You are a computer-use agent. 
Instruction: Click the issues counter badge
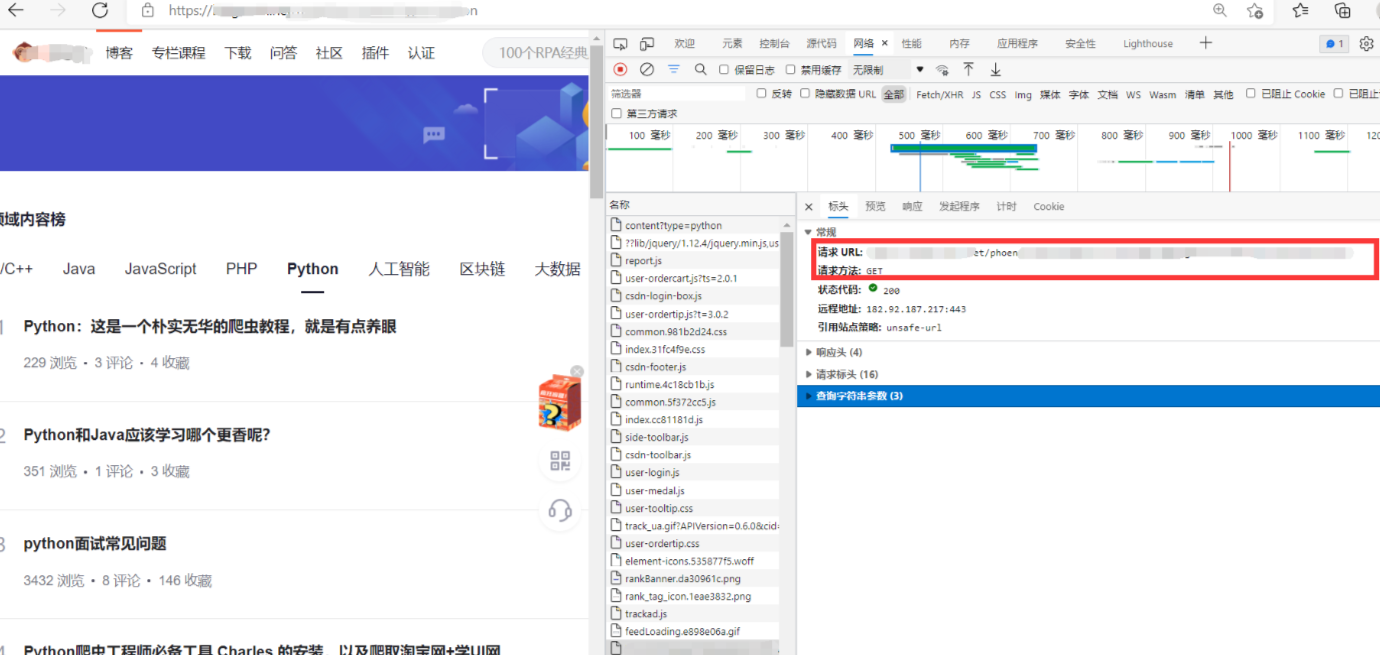click(x=1334, y=44)
